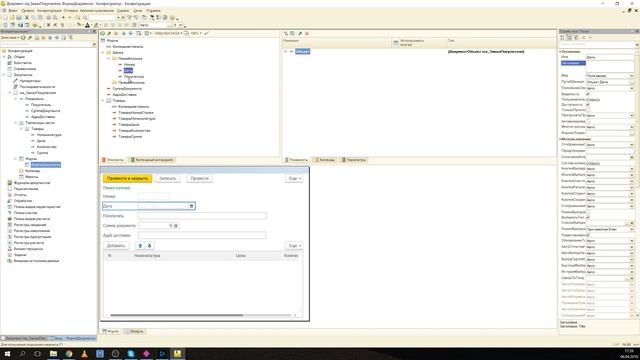This screenshot has width=640, height=360.
Task: Click move down arrow in form elements toolbar
Action: [131, 33]
